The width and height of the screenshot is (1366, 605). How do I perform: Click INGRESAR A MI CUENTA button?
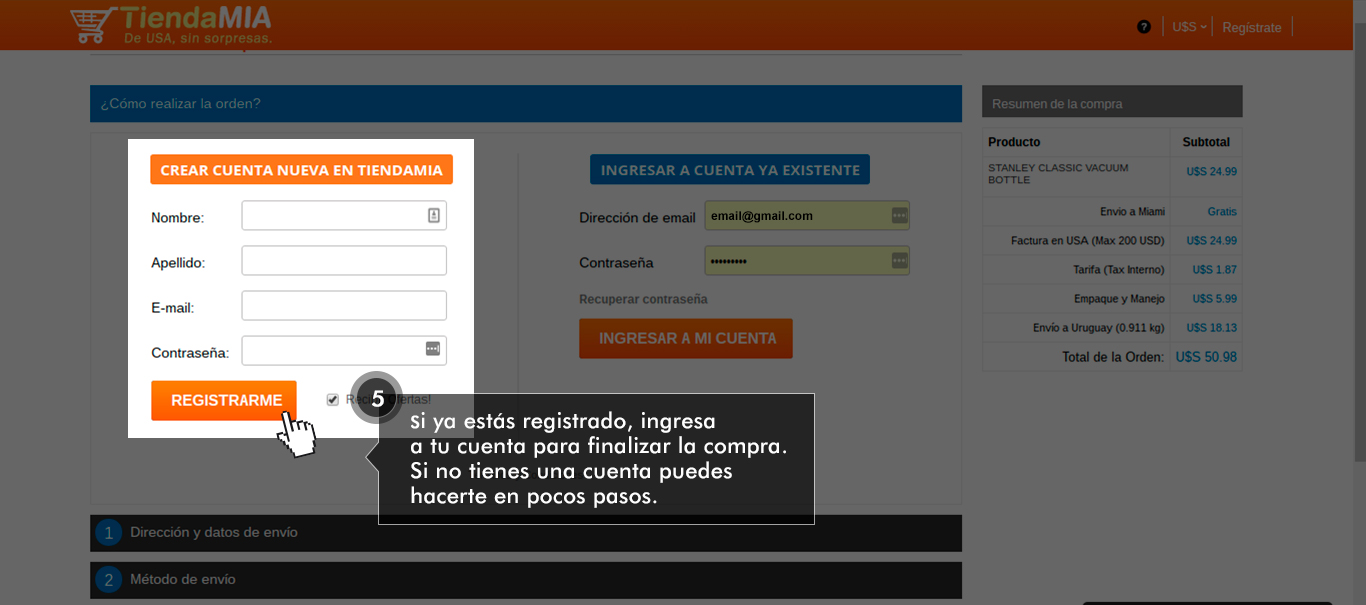coord(686,338)
